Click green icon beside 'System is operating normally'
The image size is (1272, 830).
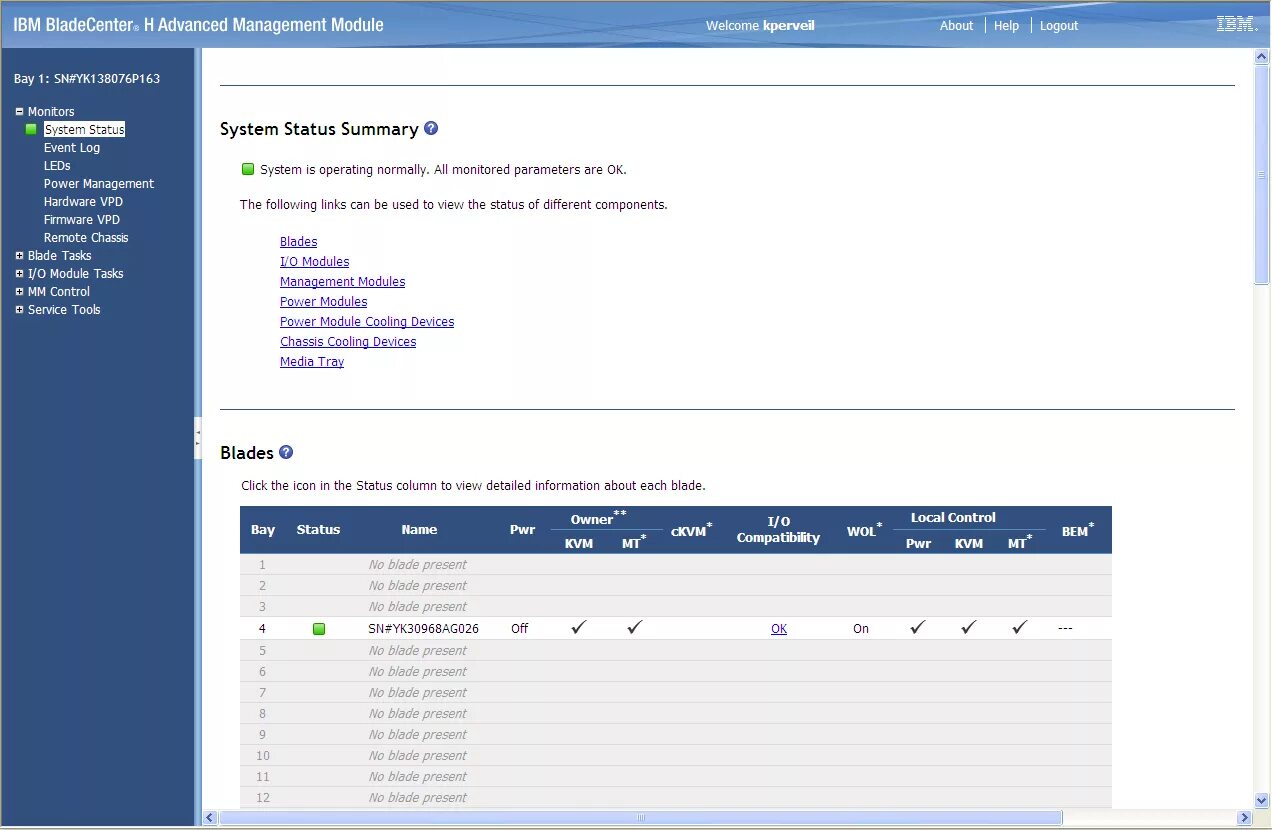(248, 169)
